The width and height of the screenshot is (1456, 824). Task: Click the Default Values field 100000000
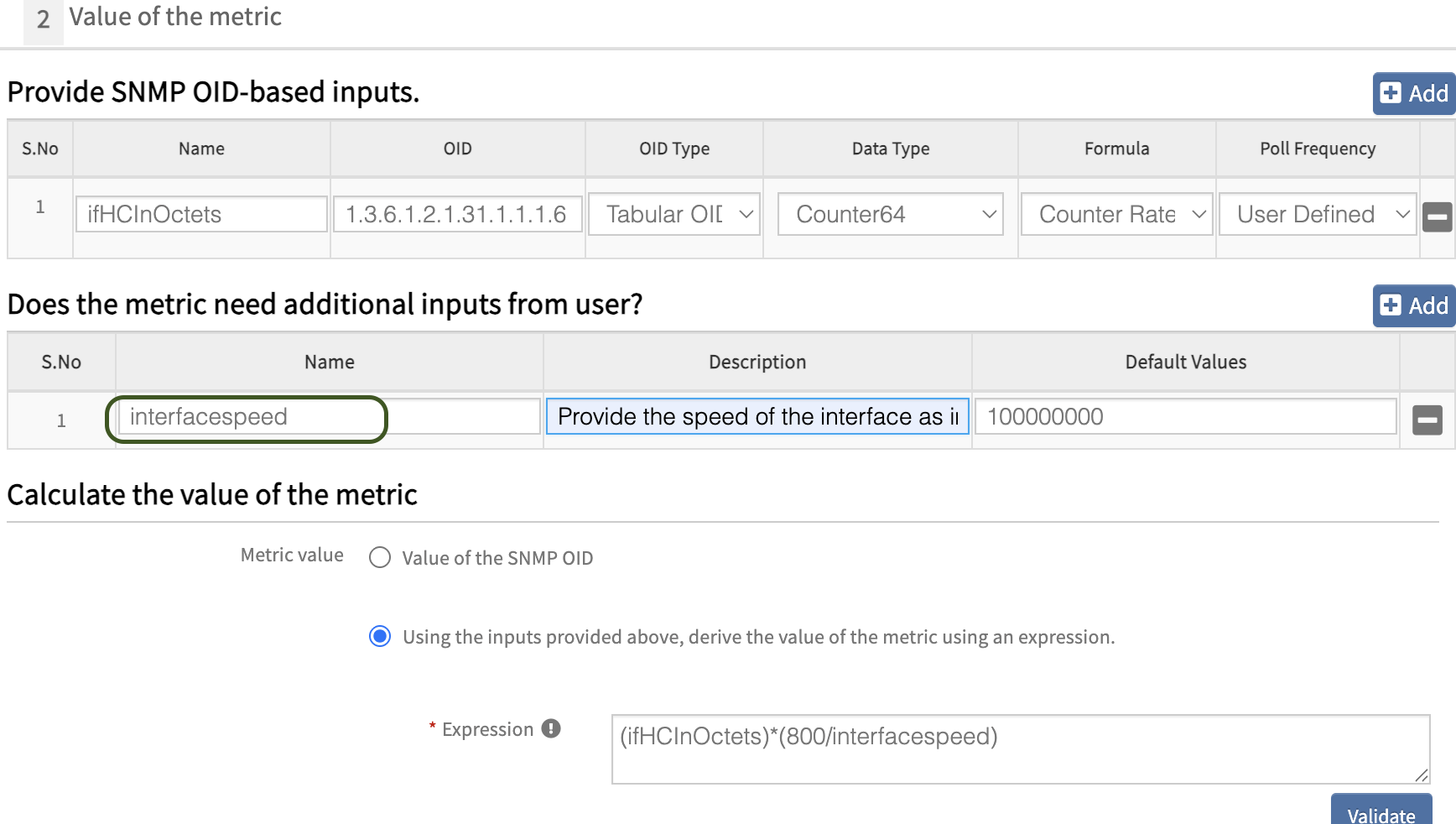coord(1184,417)
